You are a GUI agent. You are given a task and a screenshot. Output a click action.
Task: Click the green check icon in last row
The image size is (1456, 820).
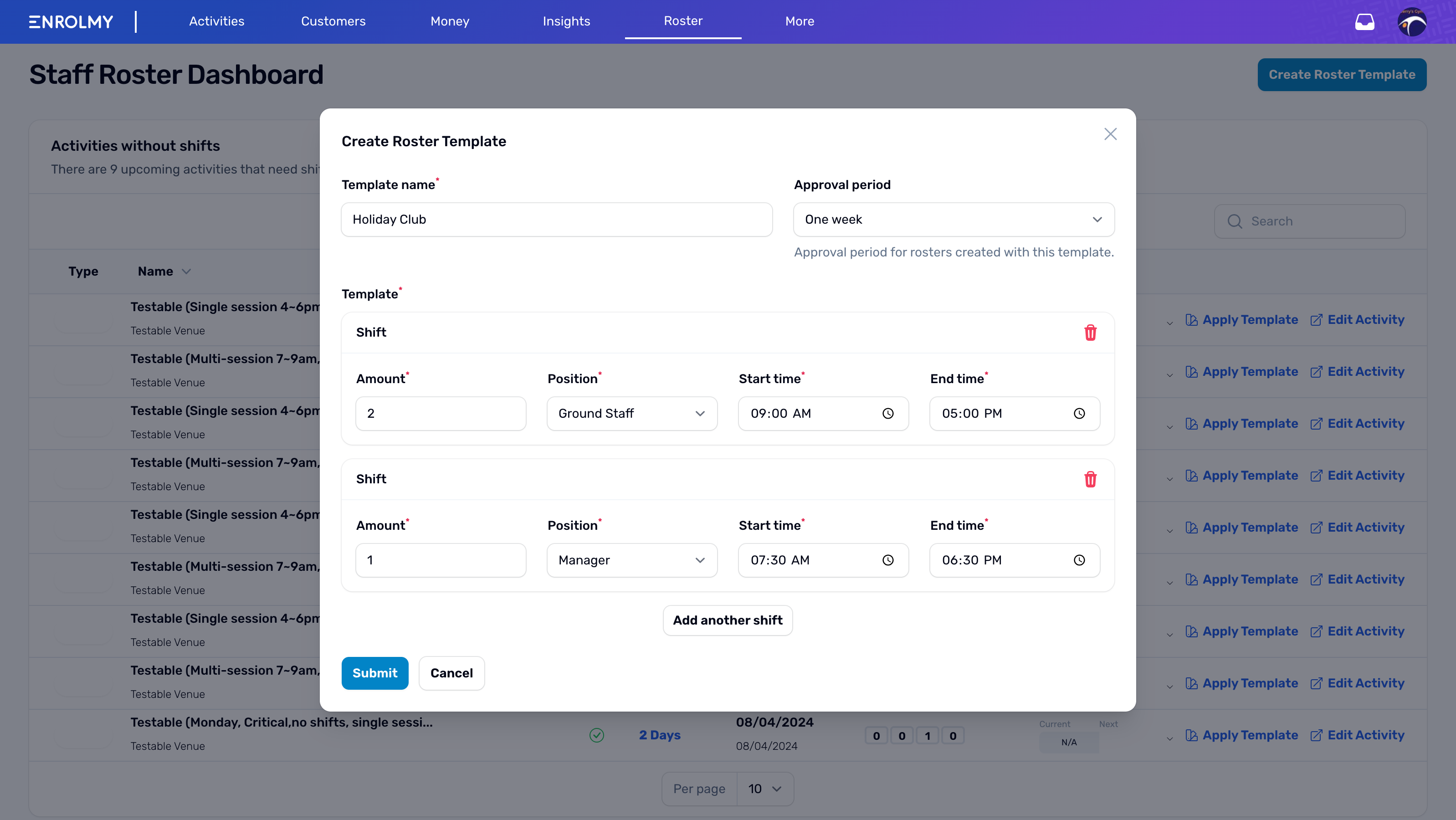click(596, 735)
